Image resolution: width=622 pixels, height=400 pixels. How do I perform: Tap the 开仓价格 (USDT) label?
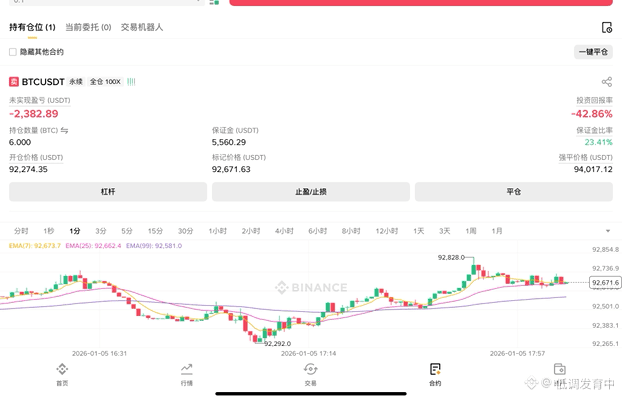point(36,158)
